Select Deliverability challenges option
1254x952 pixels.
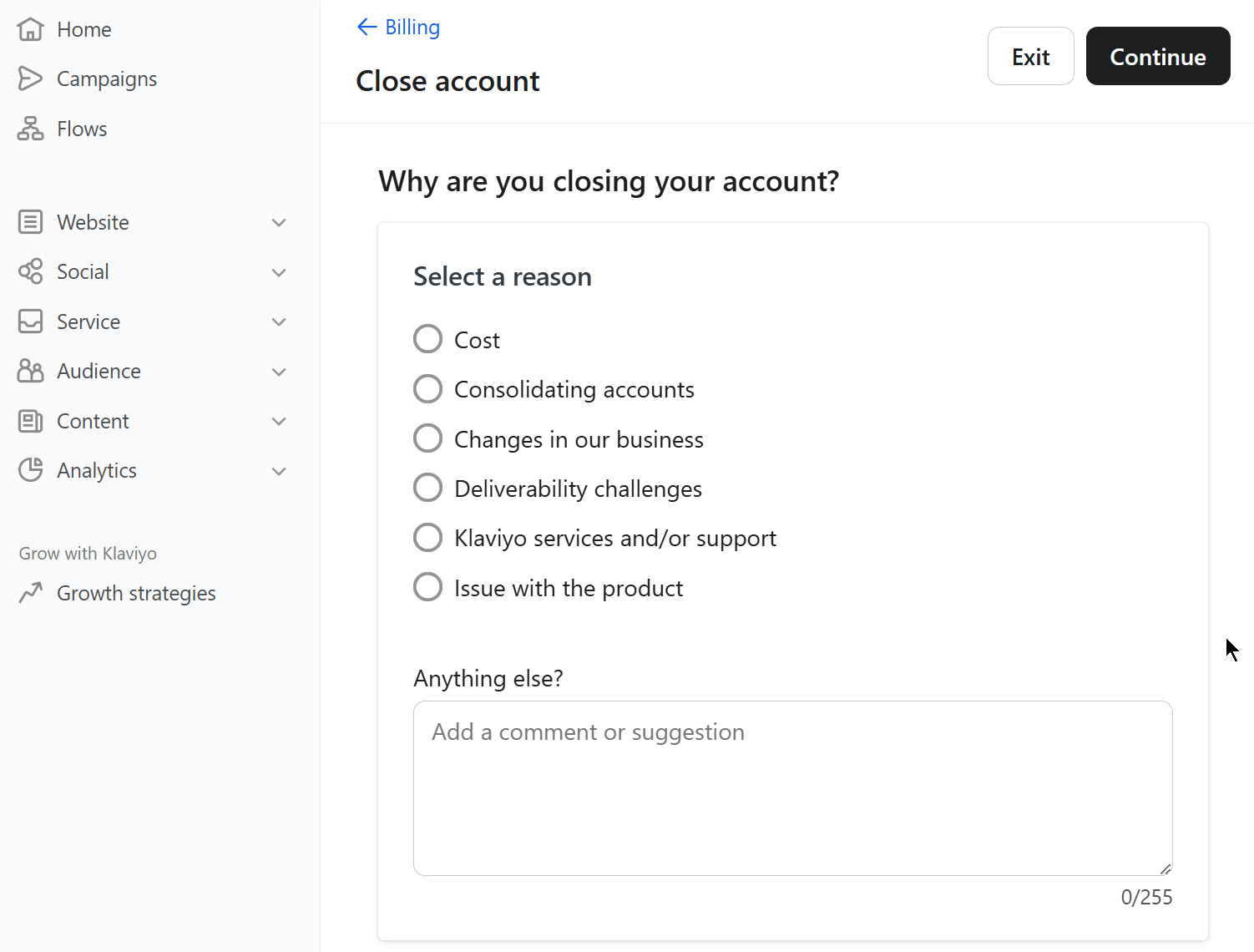coord(427,487)
